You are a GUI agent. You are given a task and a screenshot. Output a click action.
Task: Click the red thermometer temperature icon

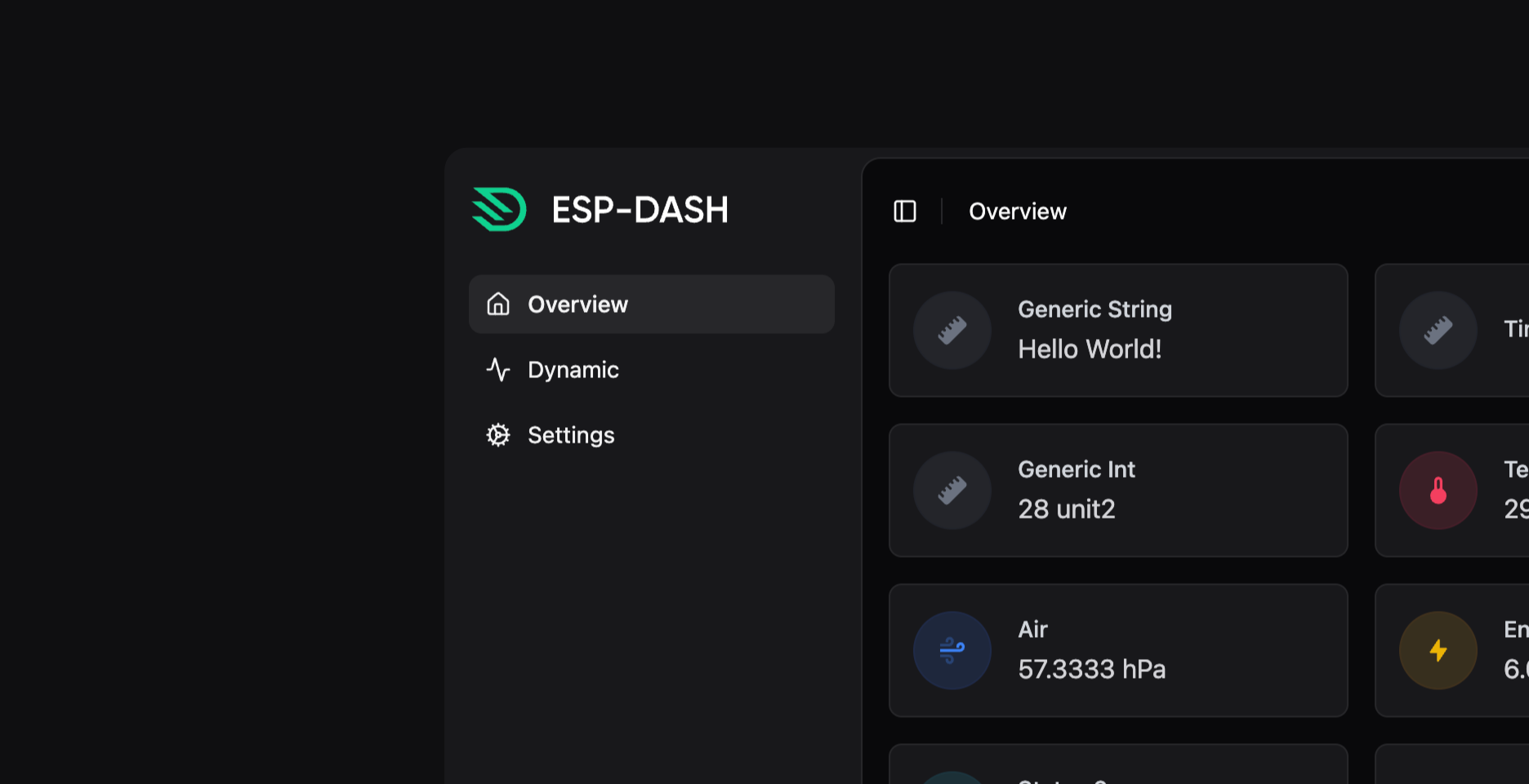coord(1438,490)
